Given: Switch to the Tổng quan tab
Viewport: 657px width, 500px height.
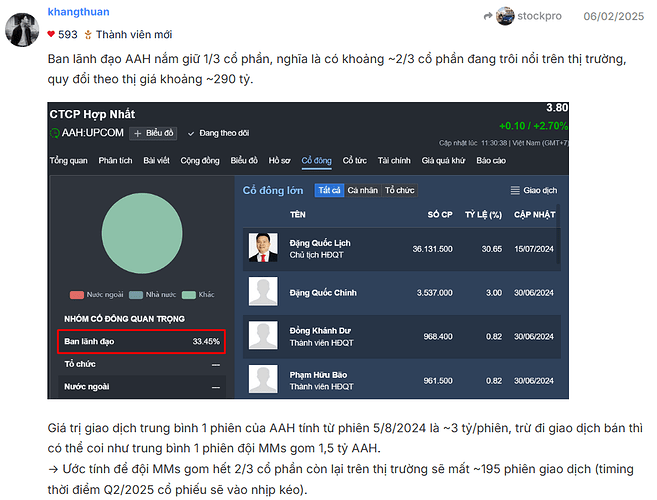Looking at the screenshot, I should [x=69, y=161].
